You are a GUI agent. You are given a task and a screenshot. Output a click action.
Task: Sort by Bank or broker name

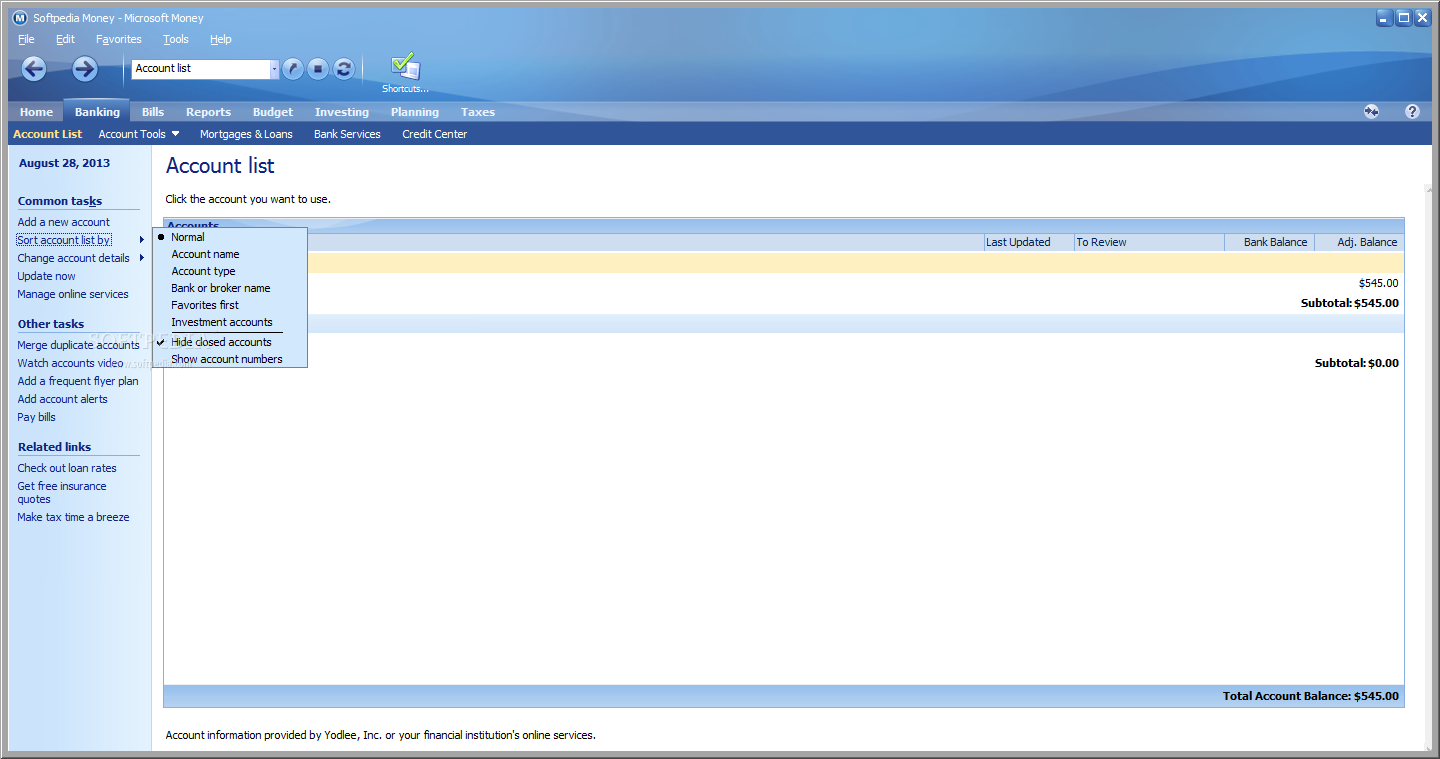pyautogui.click(x=221, y=288)
